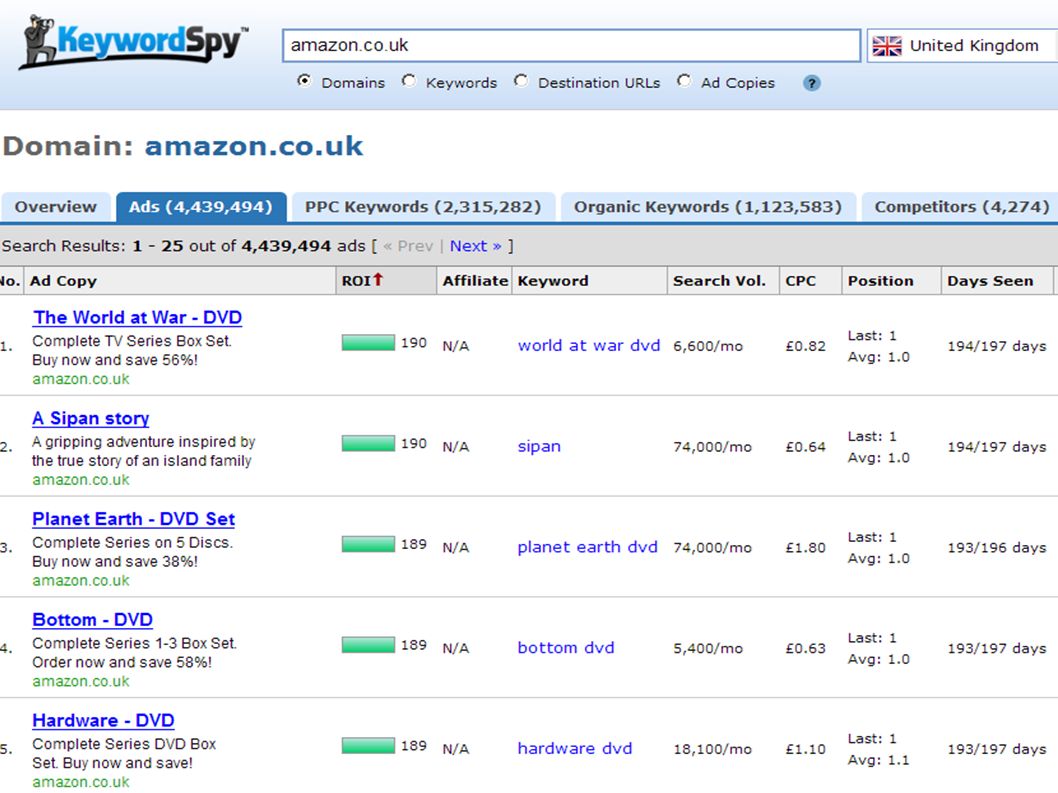The height and width of the screenshot is (793, 1058).
Task: Click the ROI bar for Bottom DVD
Action: 368,645
